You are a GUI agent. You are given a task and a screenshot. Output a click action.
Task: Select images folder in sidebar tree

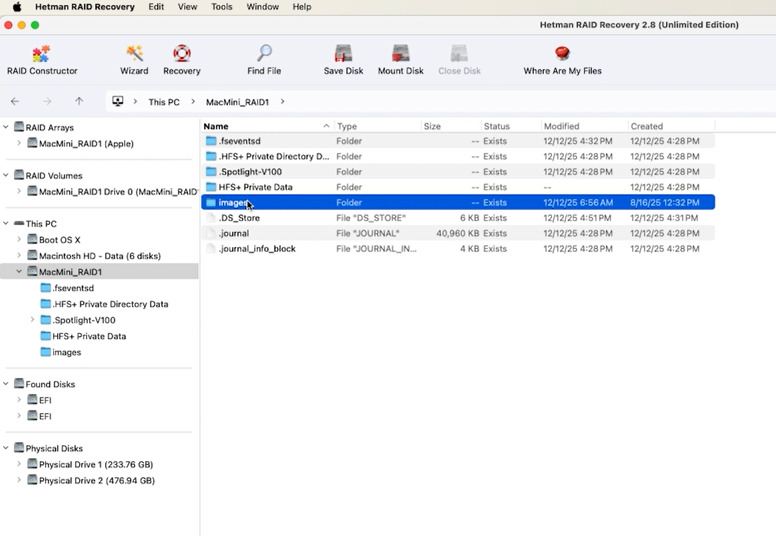click(61, 352)
